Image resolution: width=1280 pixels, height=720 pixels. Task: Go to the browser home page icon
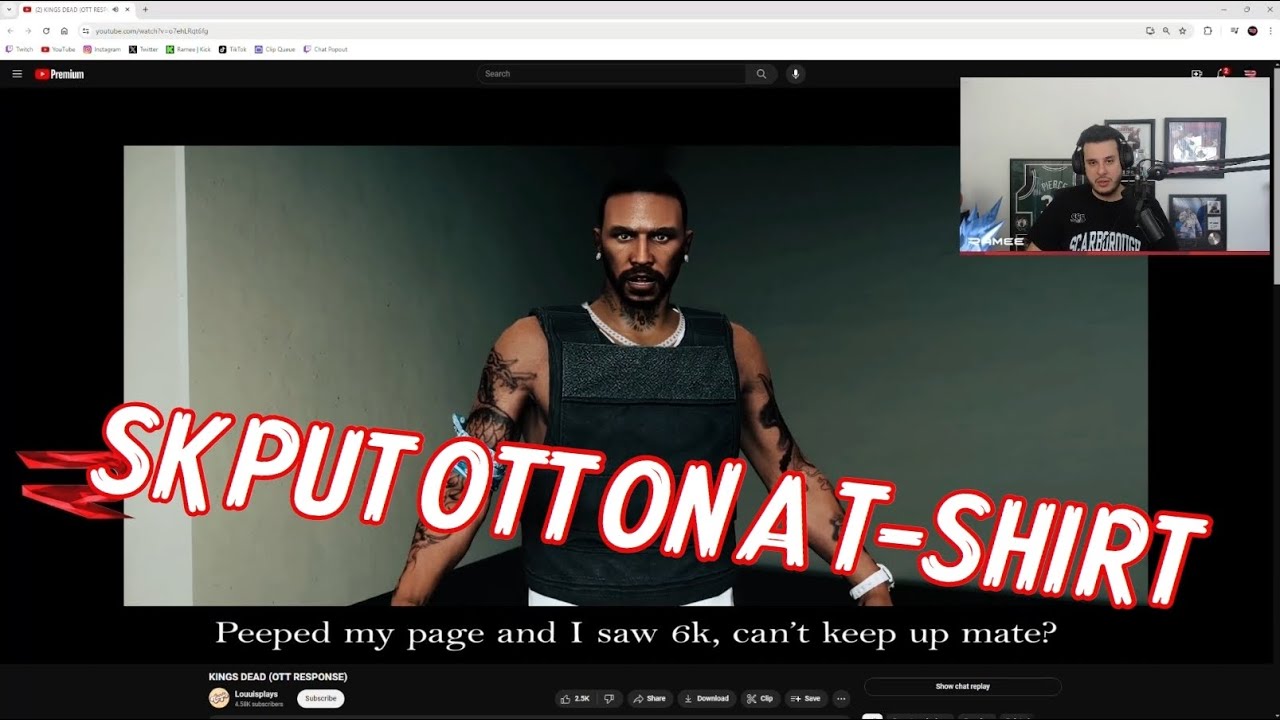click(x=64, y=31)
